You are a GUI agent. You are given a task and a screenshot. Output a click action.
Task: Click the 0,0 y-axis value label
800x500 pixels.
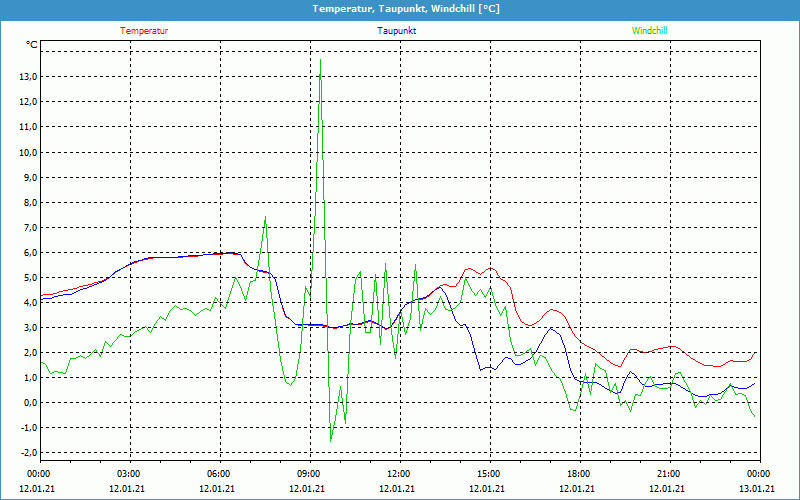pyautogui.click(x=27, y=402)
